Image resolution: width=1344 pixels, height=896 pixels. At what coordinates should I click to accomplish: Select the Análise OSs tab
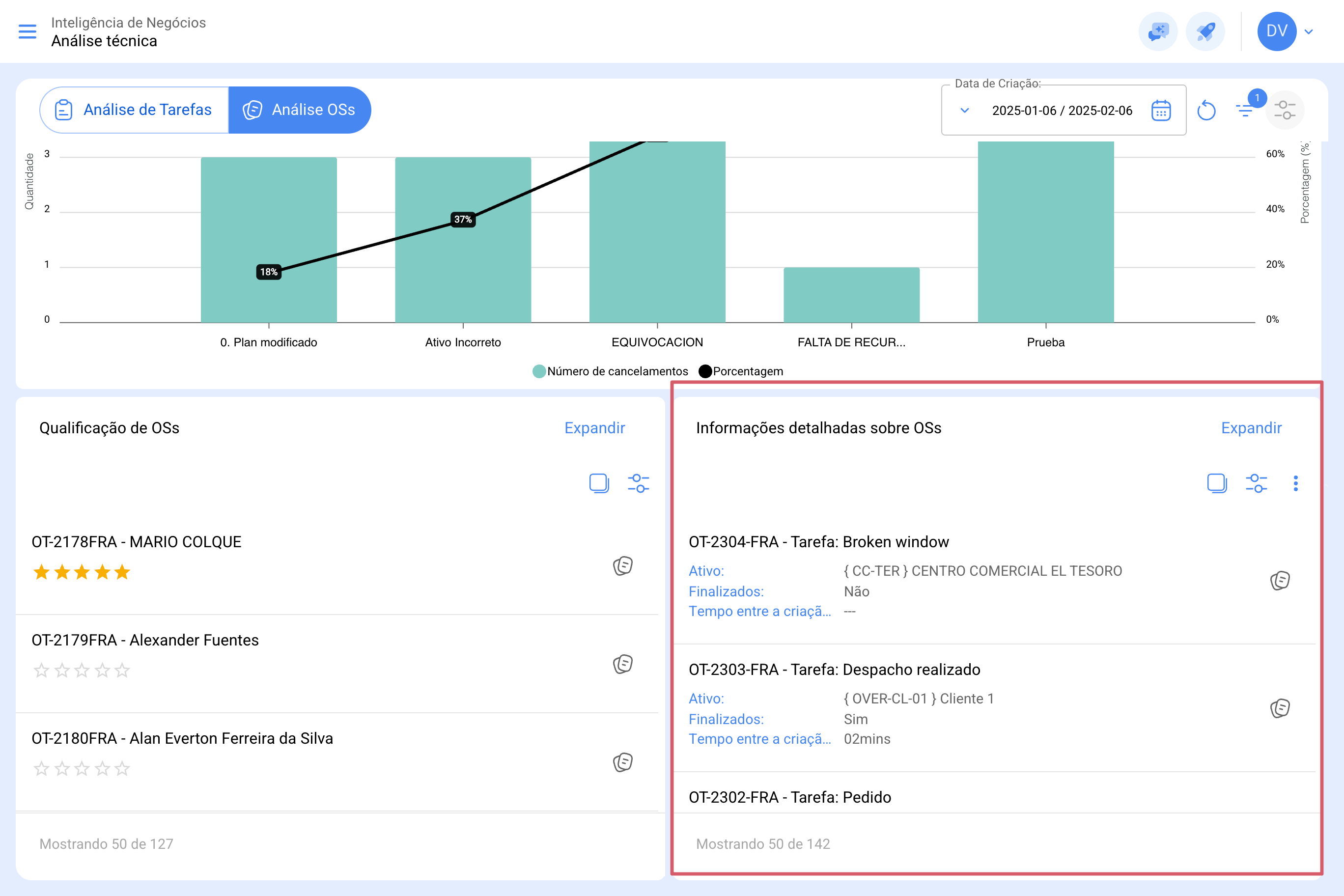click(300, 110)
